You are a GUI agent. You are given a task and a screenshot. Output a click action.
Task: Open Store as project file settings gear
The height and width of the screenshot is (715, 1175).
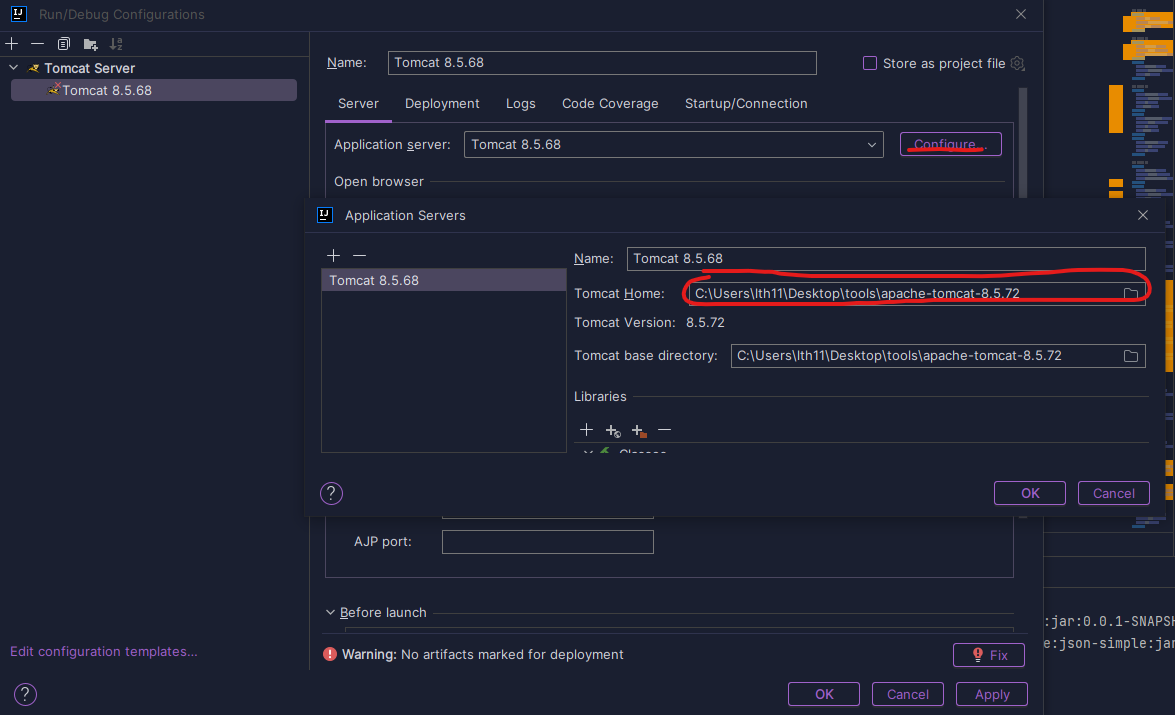(x=1017, y=63)
